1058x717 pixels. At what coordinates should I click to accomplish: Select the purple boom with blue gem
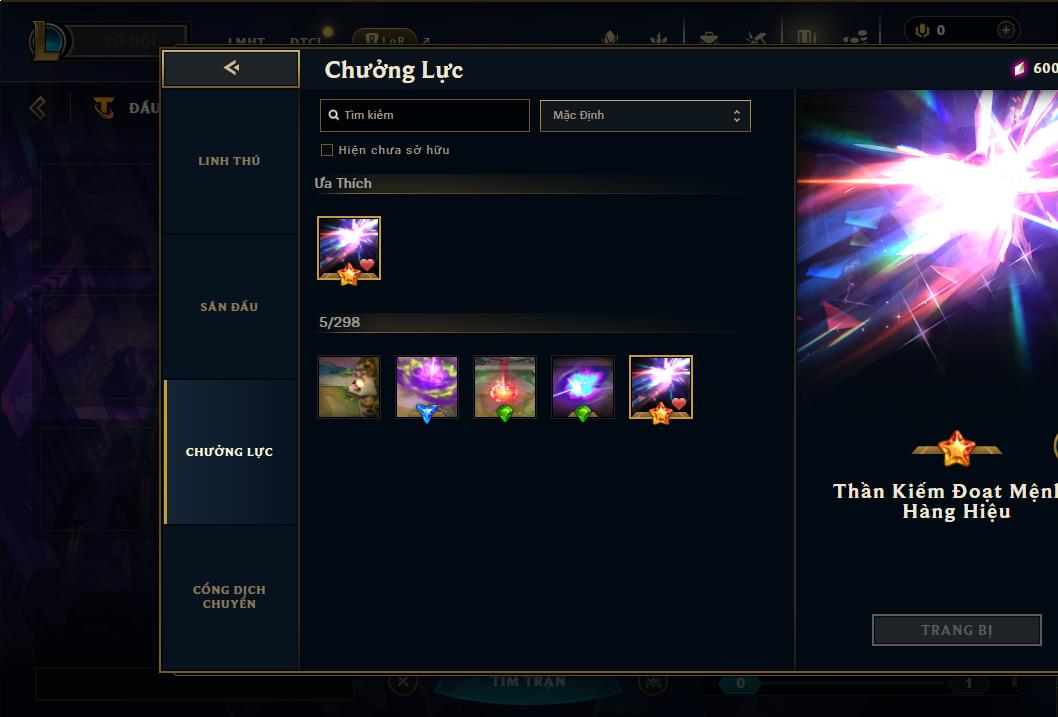(427, 387)
